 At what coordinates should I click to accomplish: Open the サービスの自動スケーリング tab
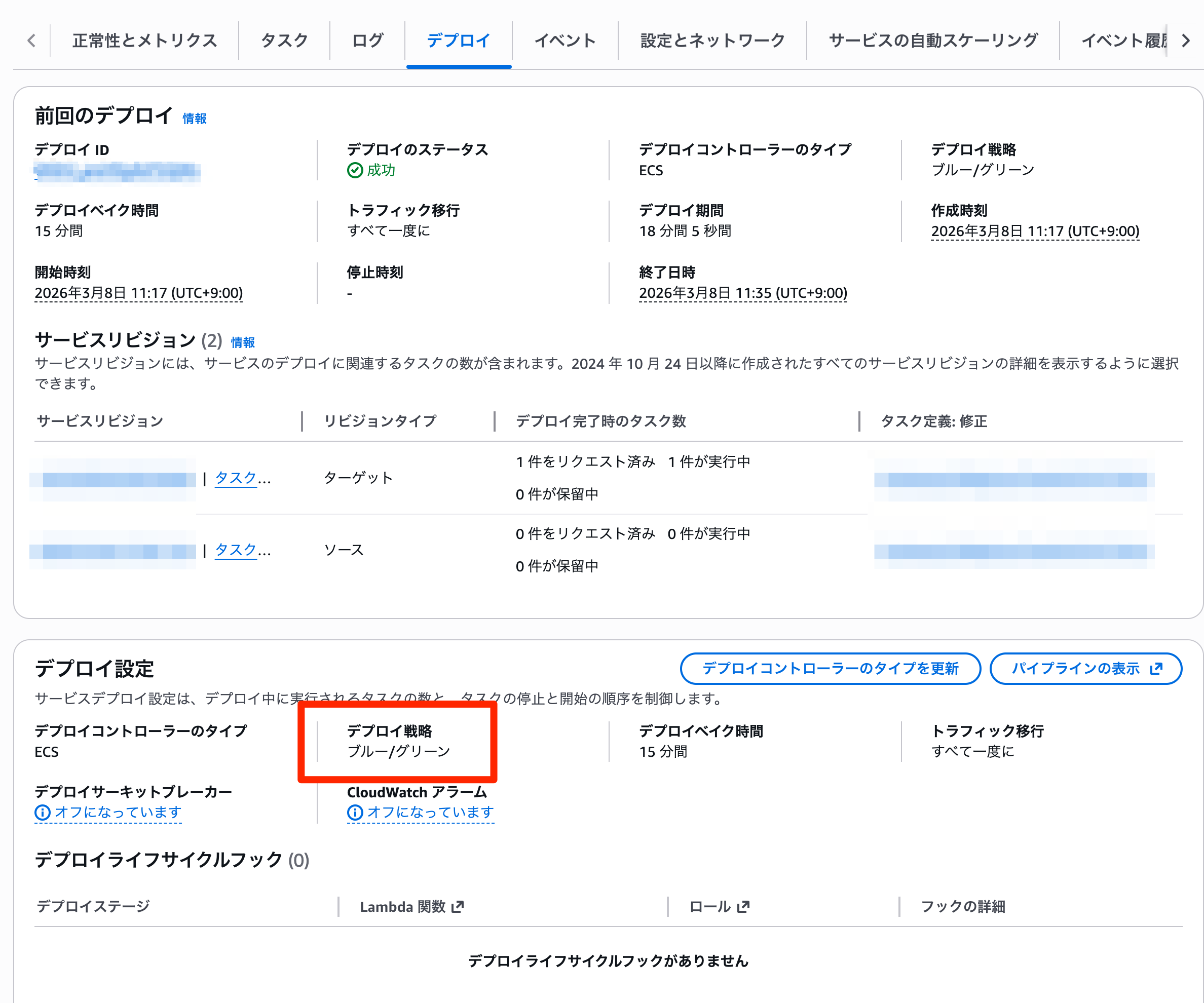(x=933, y=40)
